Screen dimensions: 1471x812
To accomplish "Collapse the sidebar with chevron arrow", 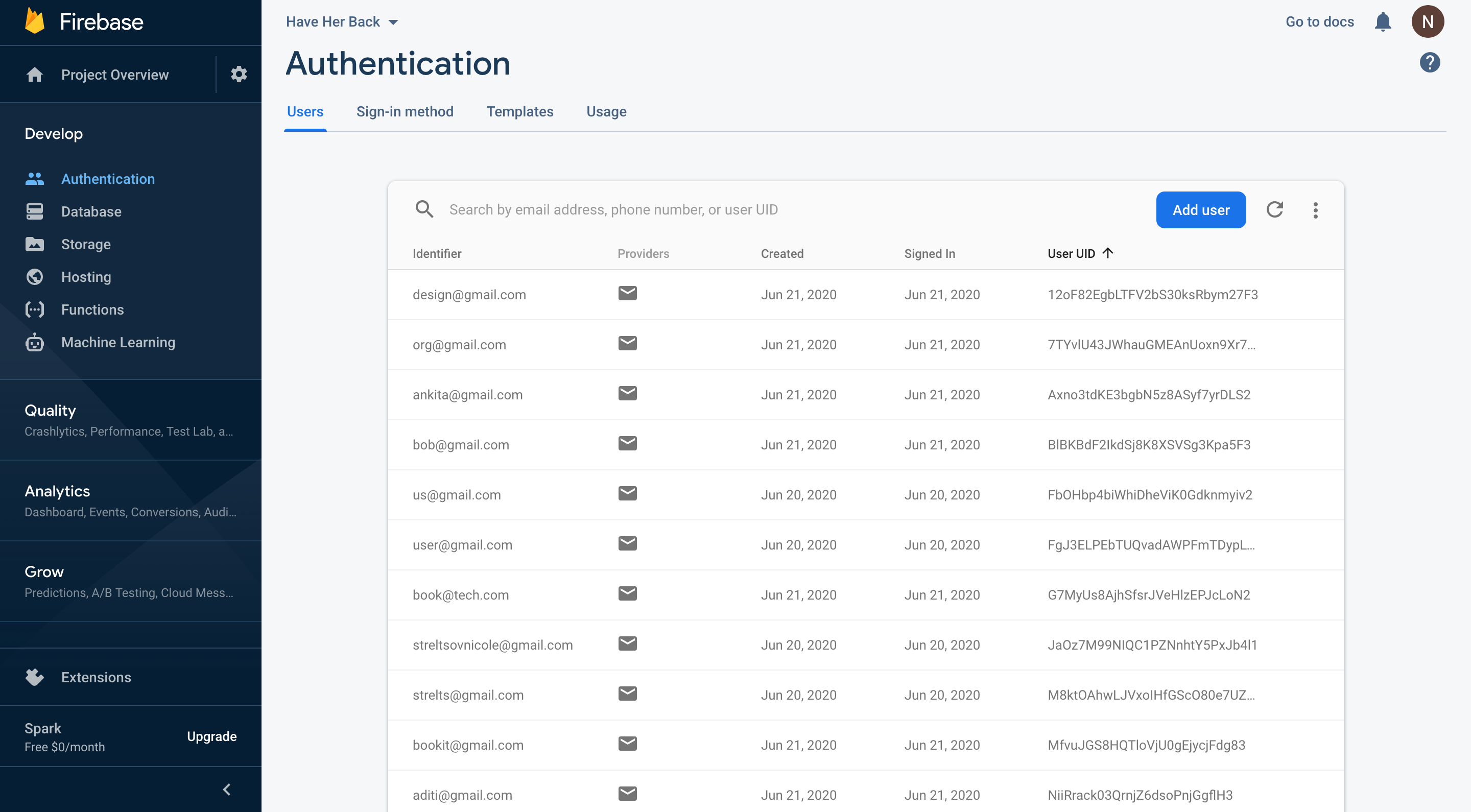I will coord(227,789).
